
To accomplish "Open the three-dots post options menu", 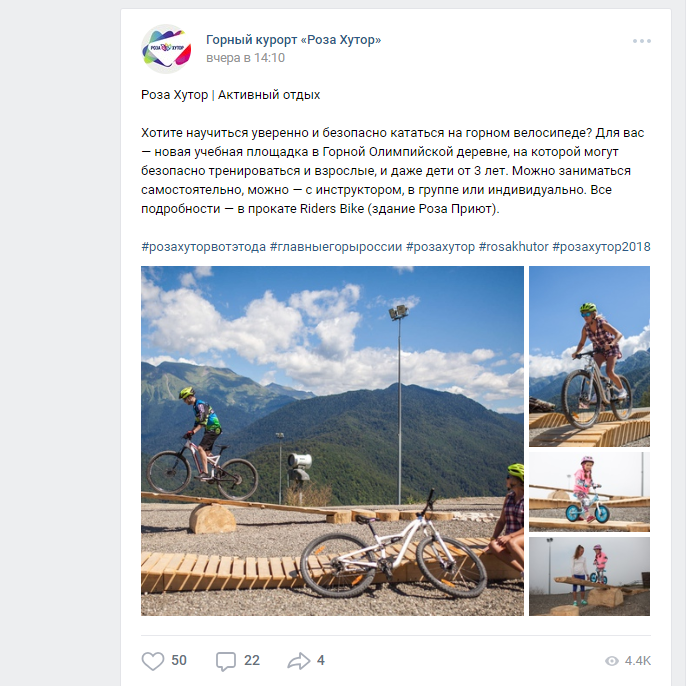I will pyautogui.click(x=641, y=41).
